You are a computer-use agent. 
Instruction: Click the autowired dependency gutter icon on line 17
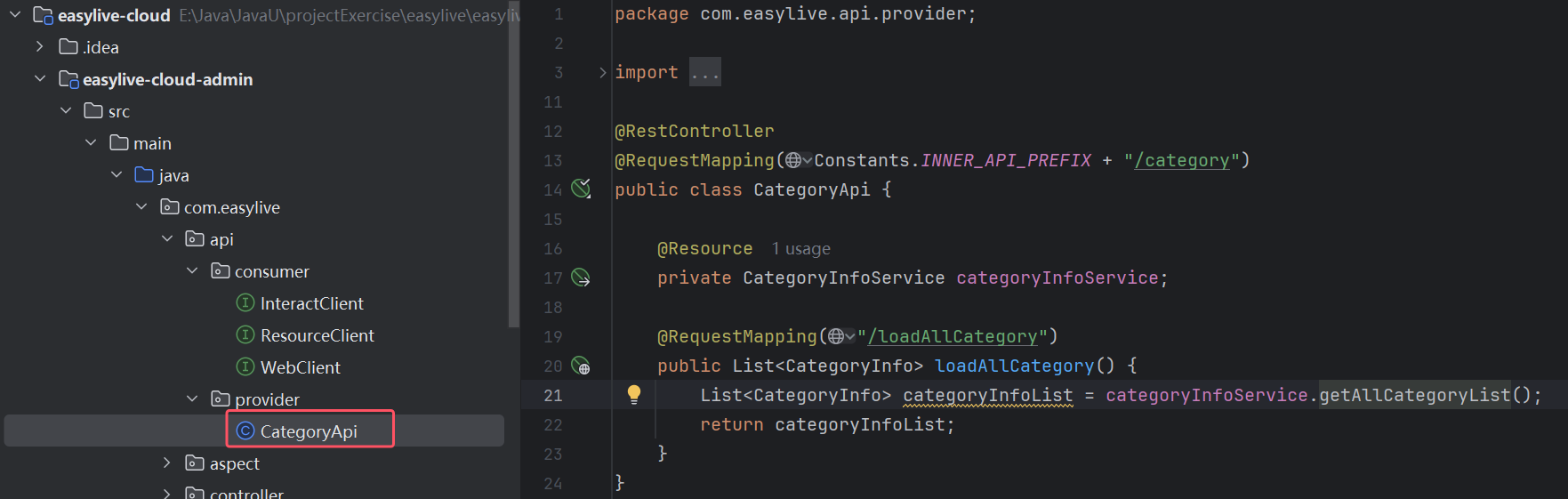[581, 278]
